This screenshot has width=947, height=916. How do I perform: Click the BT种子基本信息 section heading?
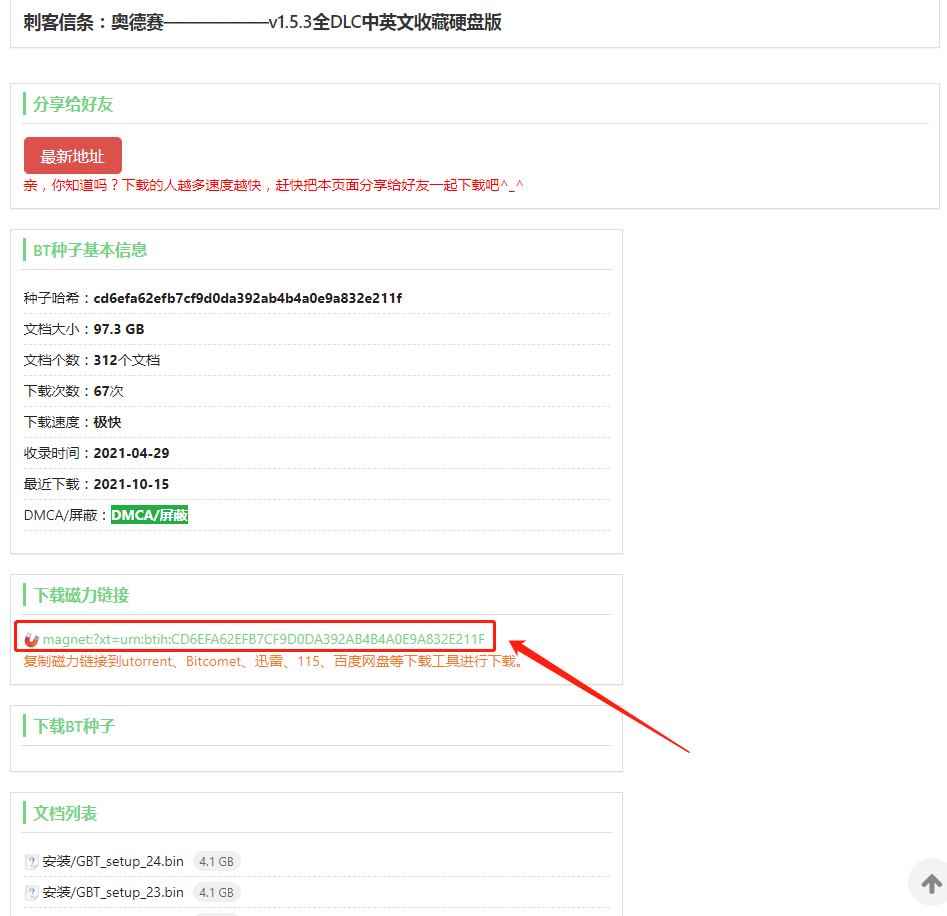tap(90, 250)
